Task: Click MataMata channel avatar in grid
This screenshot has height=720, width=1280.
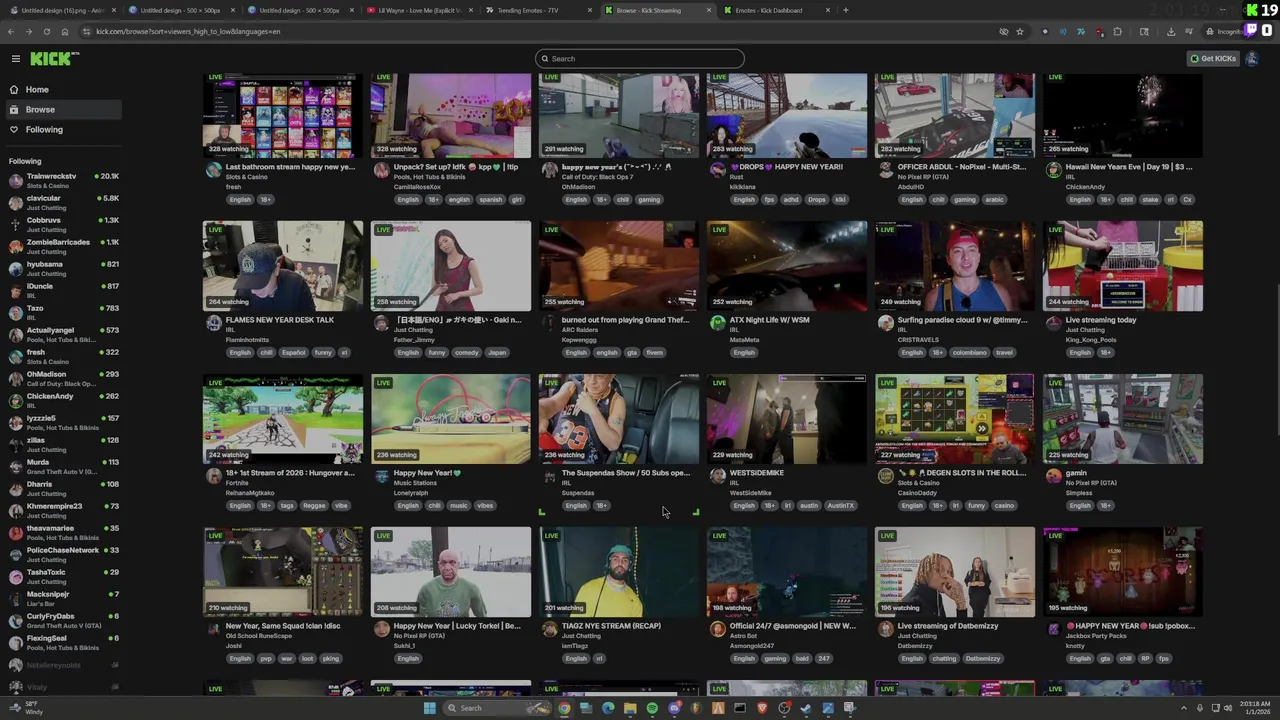Action: pyautogui.click(x=717, y=323)
